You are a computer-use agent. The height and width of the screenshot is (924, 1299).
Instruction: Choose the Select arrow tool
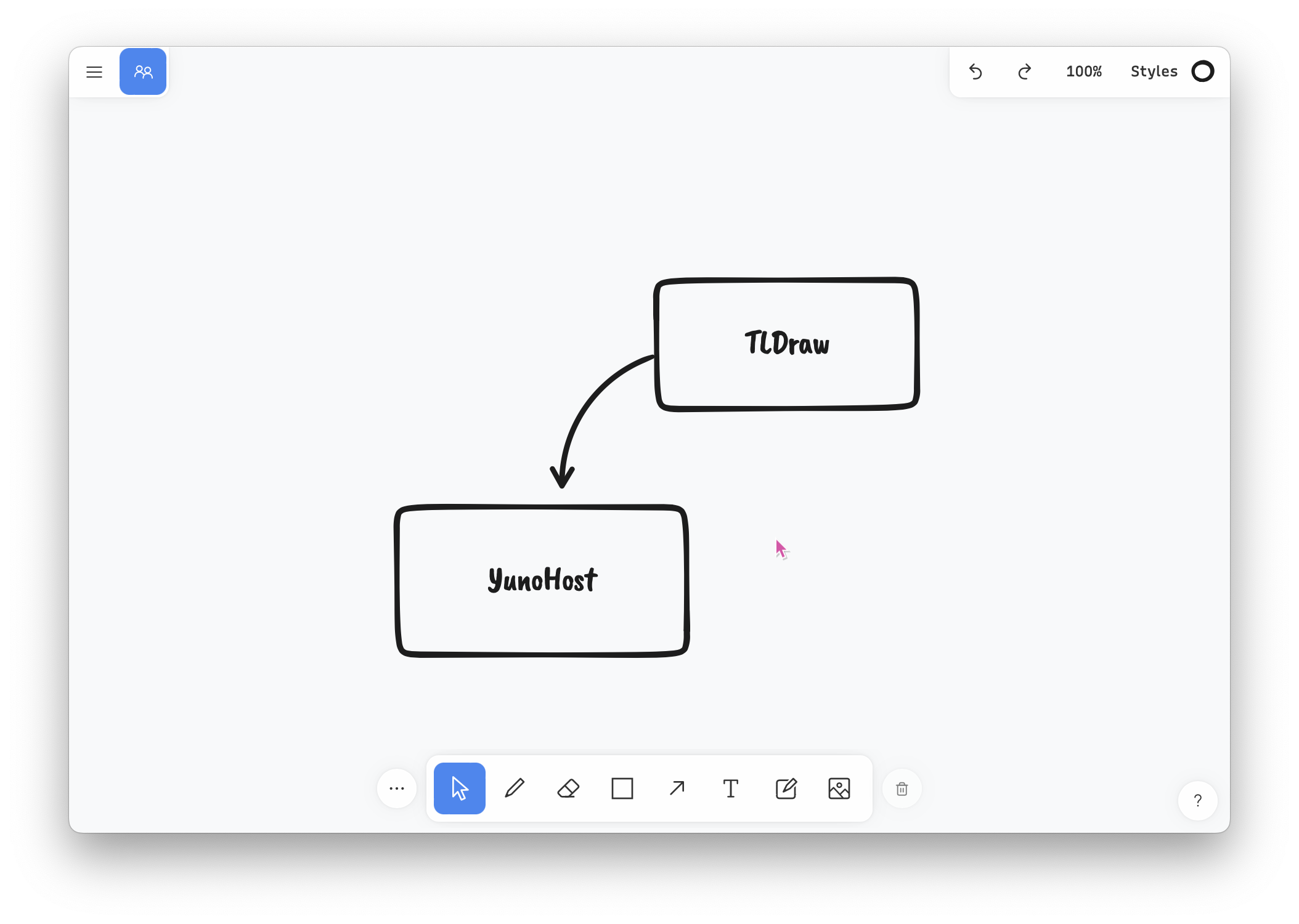(460, 788)
